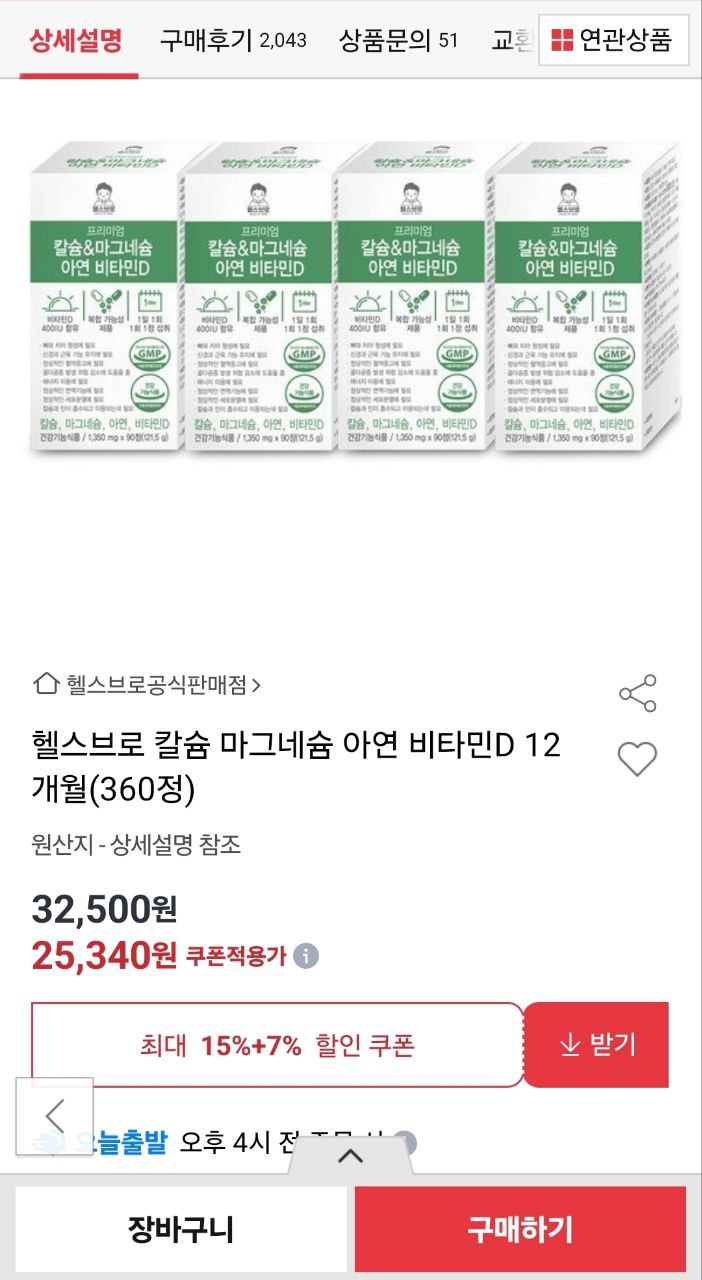Switch to the 구매후기 reviews tab
This screenshot has height=1280, width=702.
click(x=233, y=41)
